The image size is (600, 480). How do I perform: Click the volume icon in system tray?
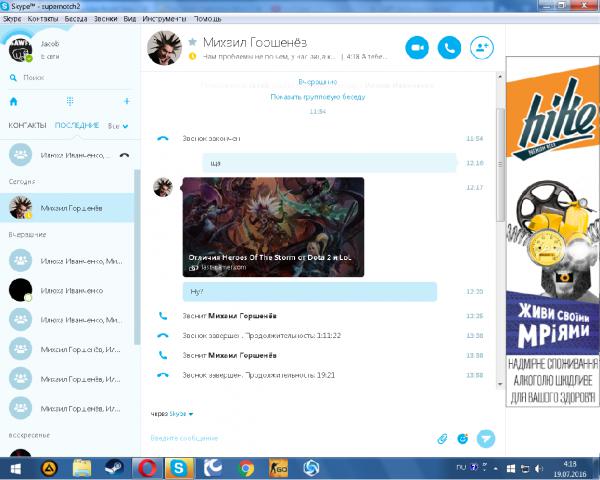(x=539, y=469)
